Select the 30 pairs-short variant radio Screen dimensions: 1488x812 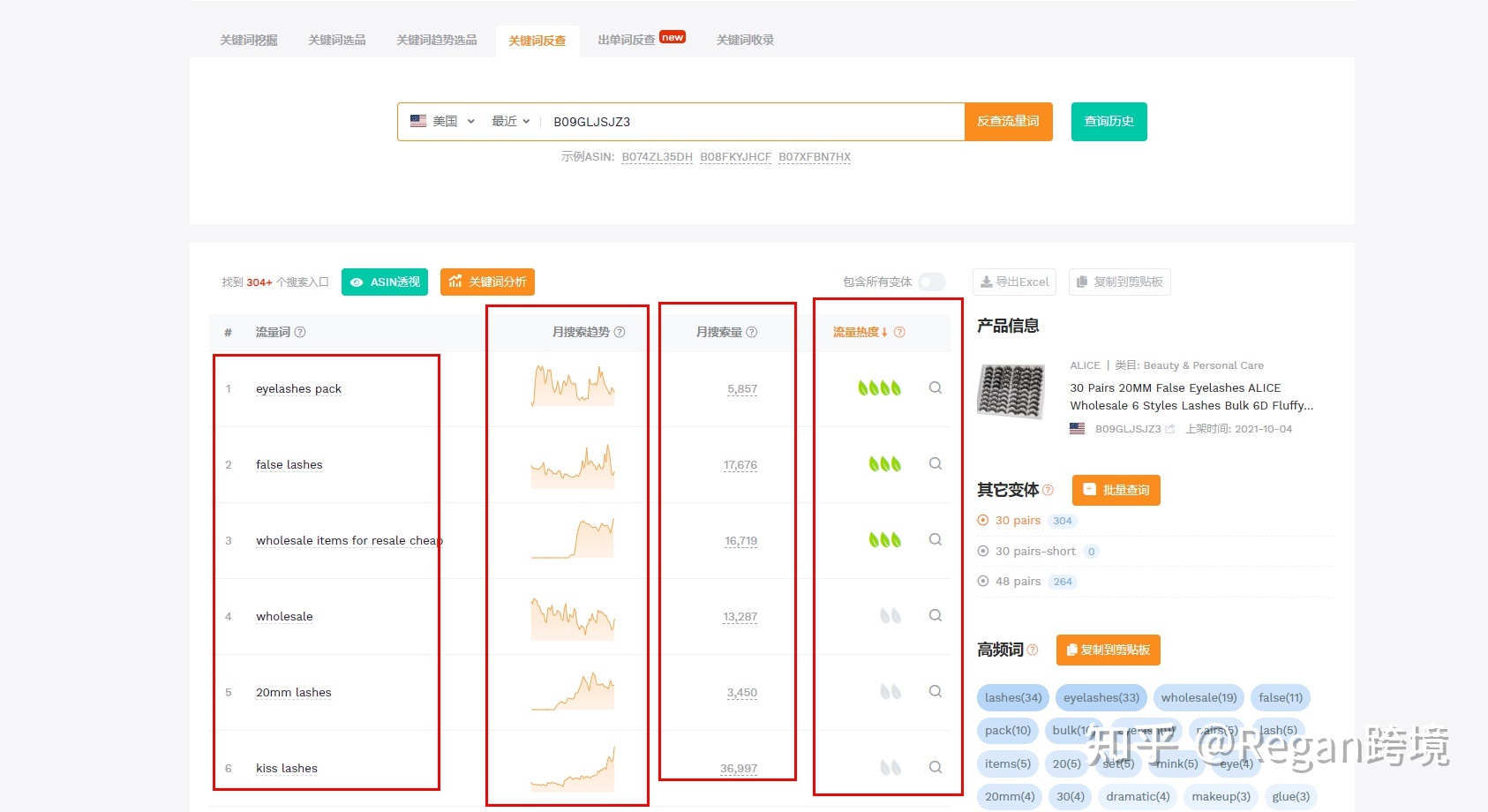[x=983, y=551]
